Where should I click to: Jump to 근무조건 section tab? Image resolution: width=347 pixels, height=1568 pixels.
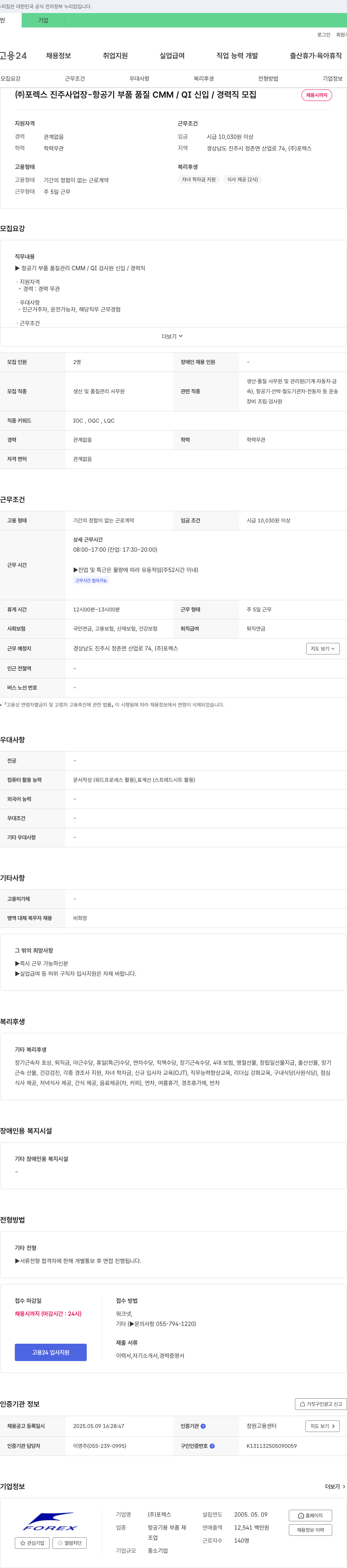tap(75, 79)
